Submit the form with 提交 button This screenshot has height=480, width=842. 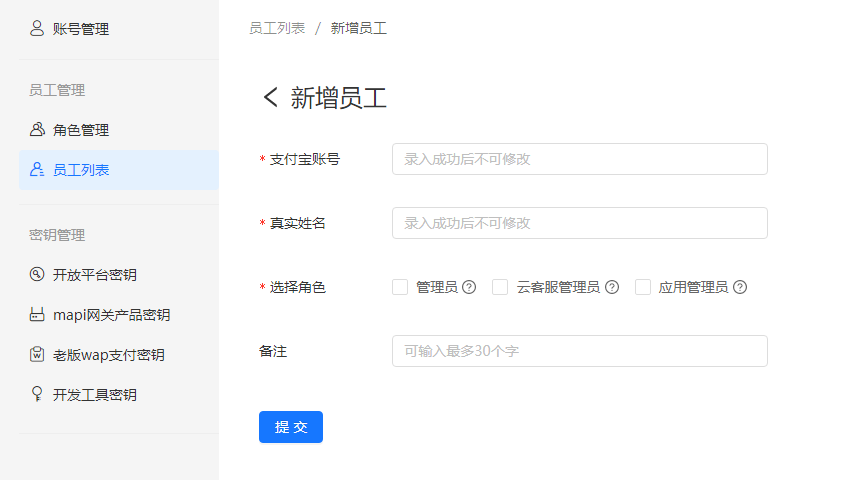tap(290, 427)
